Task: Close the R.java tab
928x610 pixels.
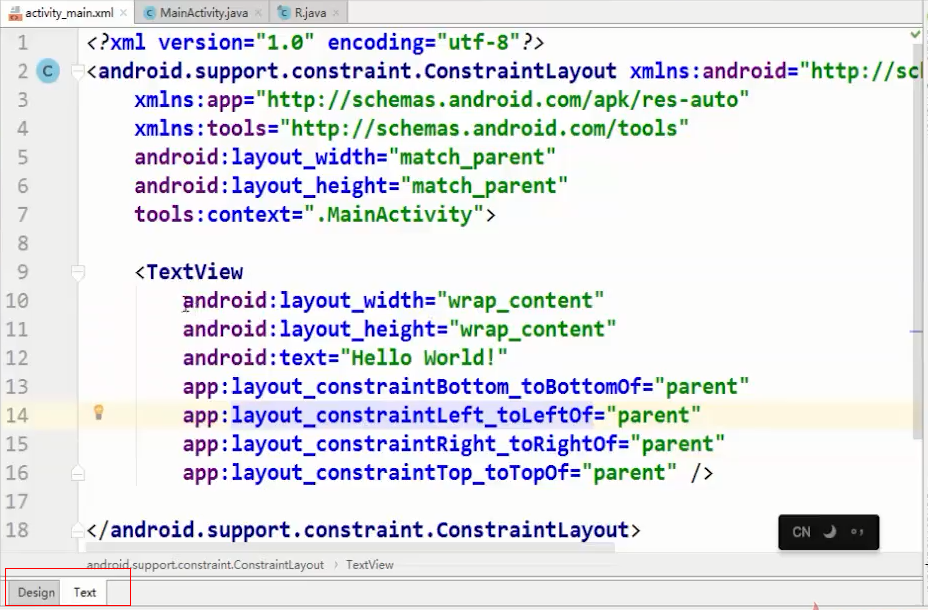Action: coord(336,12)
